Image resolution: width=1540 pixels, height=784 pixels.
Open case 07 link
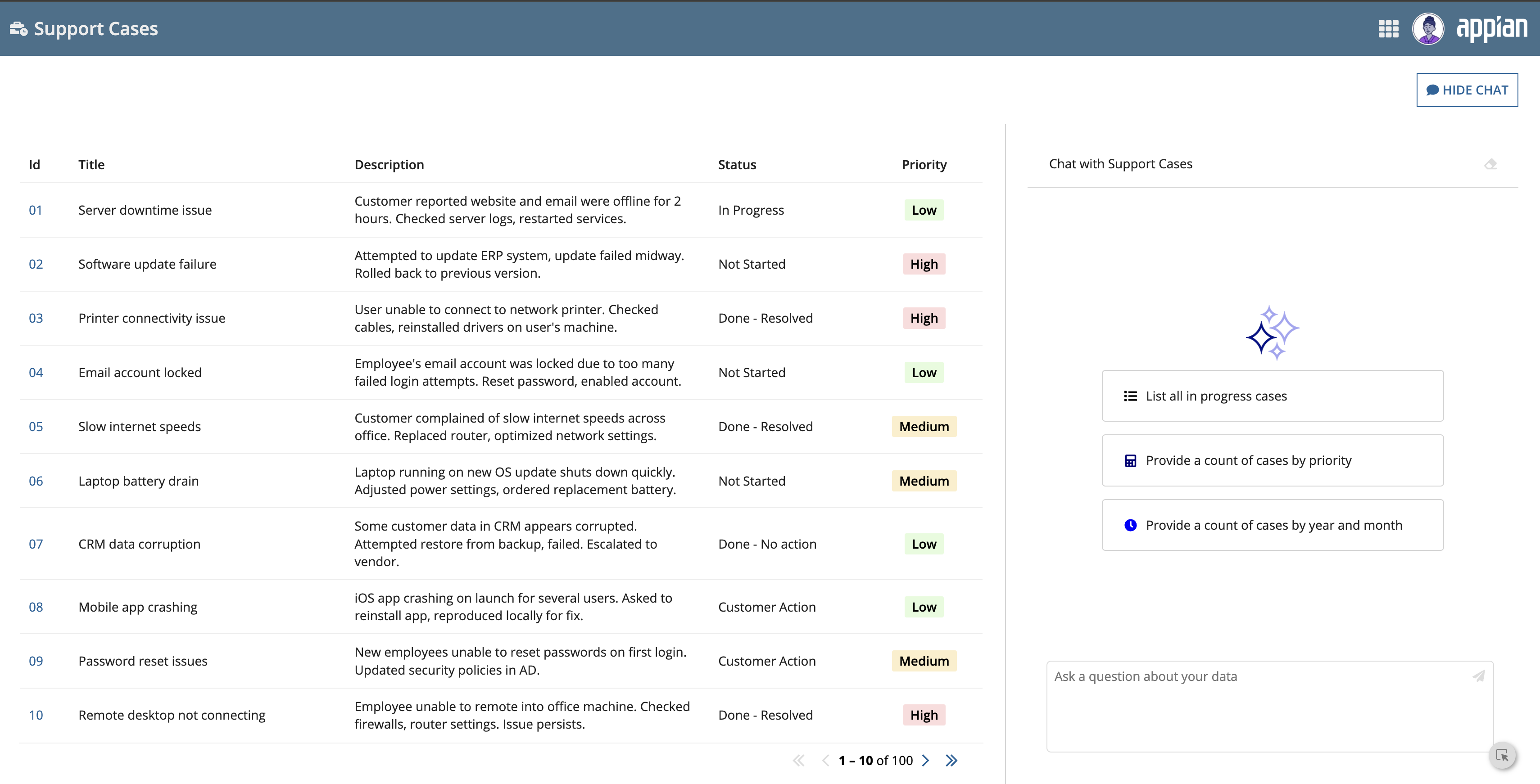tap(36, 545)
